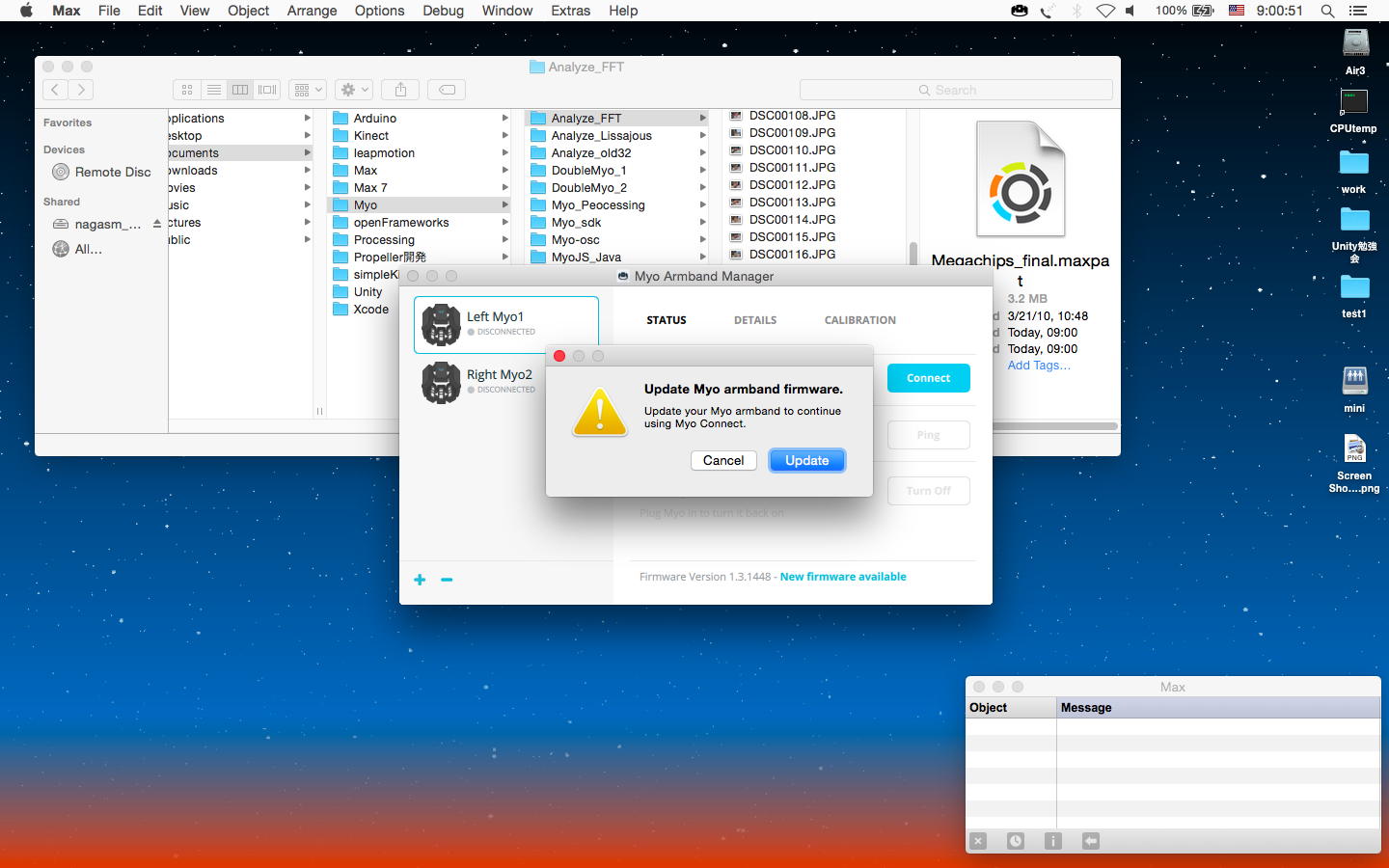Eject the nagasm shared device

(x=157, y=224)
